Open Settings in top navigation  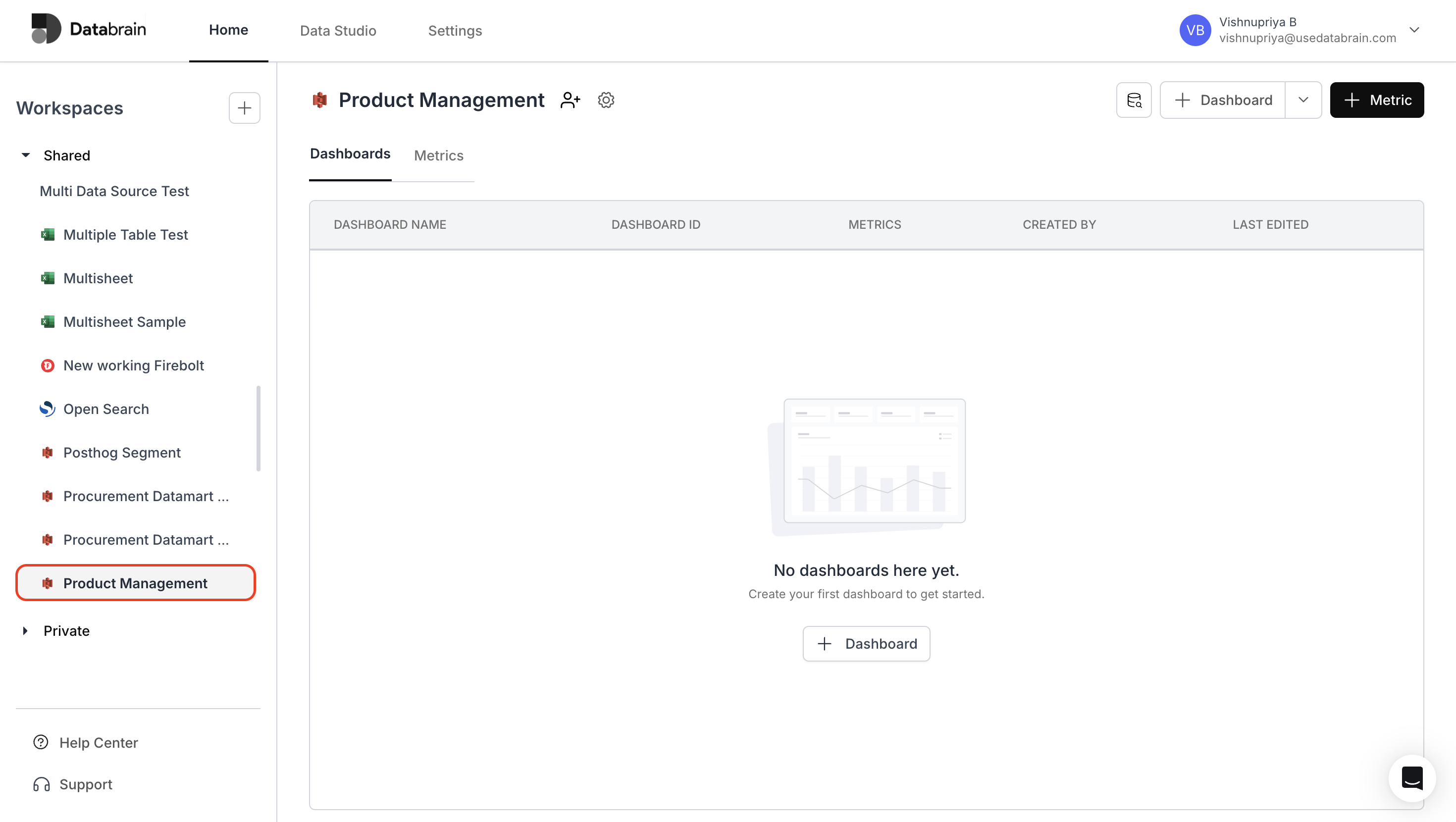(x=455, y=31)
